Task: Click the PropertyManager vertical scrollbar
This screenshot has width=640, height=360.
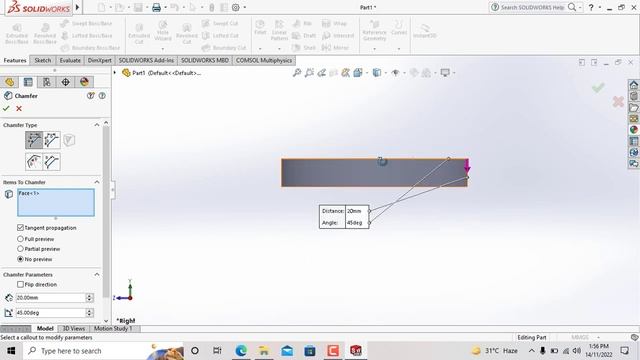Action: pyautogui.click(x=106, y=212)
